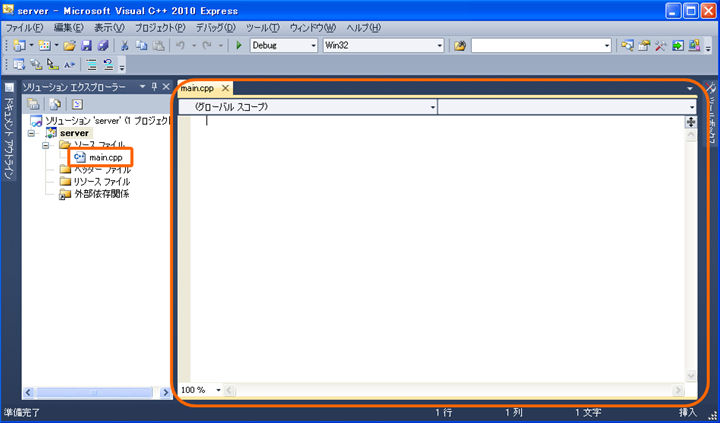Open text editor toolbar options overflow arrow

pyautogui.click(x=122, y=67)
